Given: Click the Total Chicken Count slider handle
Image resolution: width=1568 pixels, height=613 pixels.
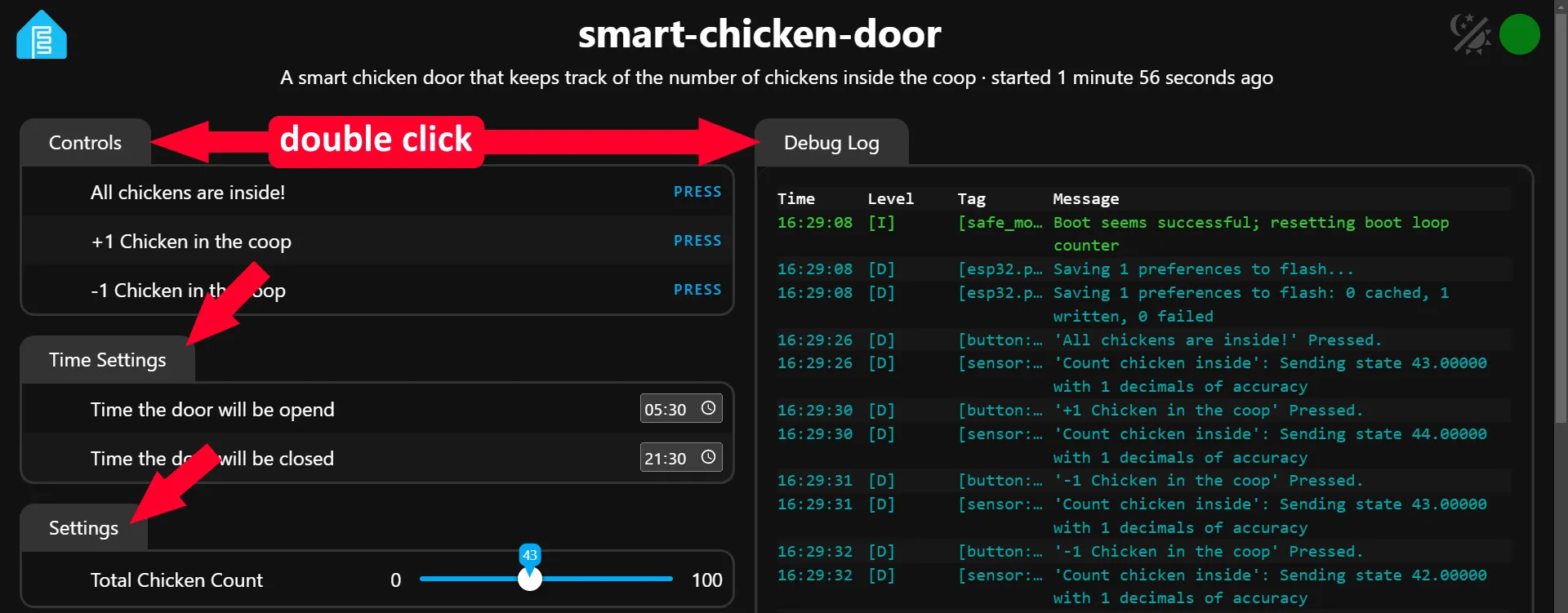Looking at the screenshot, I should [x=530, y=579].
